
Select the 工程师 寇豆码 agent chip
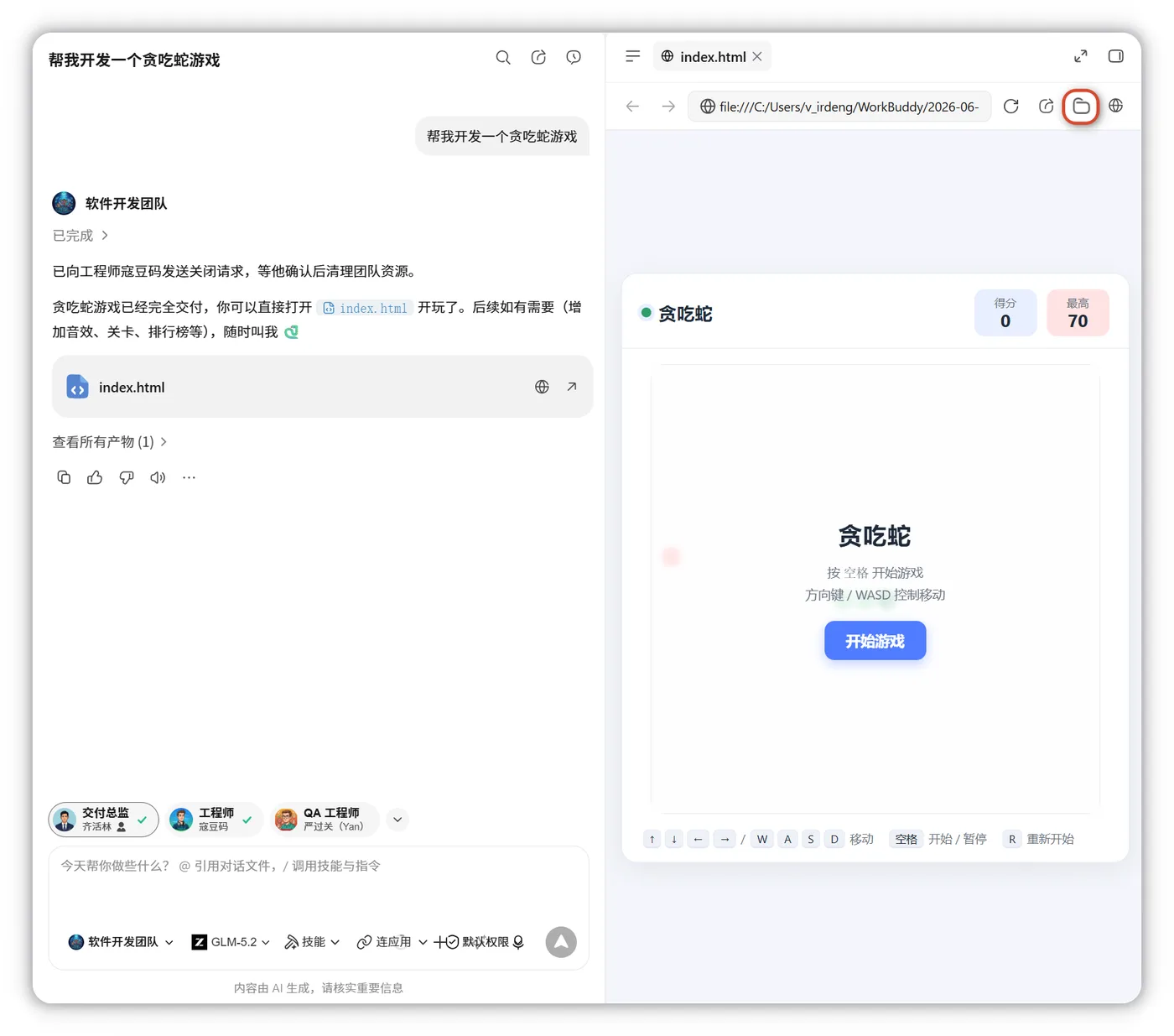coord(215,820)
